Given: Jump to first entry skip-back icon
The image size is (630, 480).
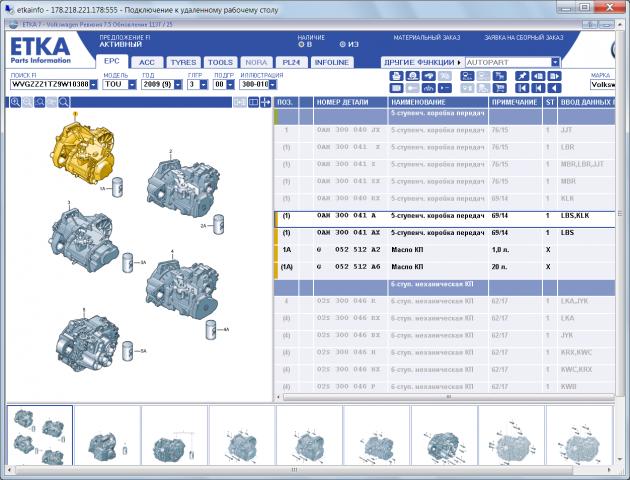Looking at the screenshot, I should coord(522,88).
